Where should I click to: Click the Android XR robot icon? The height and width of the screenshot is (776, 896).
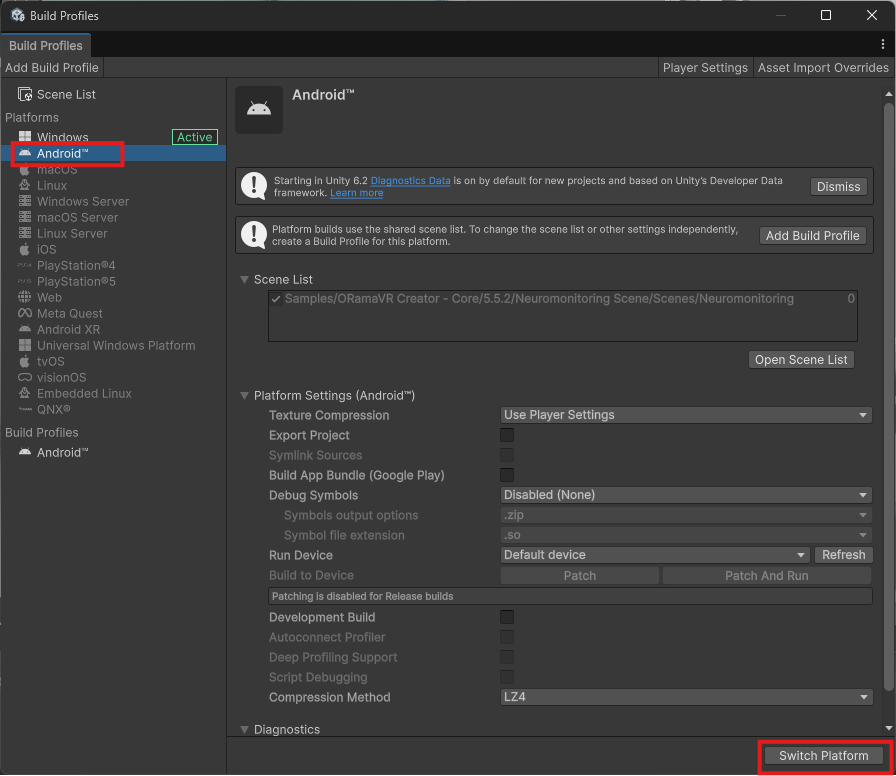click(25, 329)
